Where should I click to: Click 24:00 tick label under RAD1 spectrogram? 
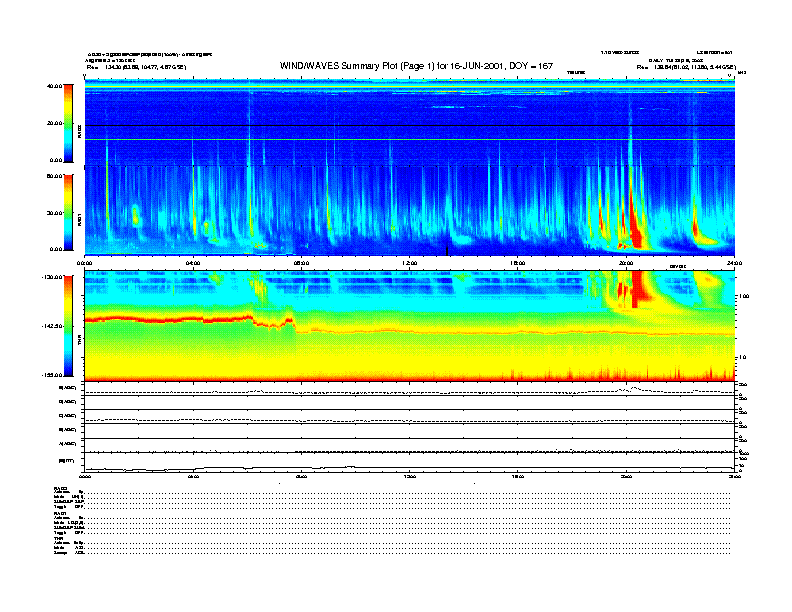pyautogui.click(x=734, y=263)
